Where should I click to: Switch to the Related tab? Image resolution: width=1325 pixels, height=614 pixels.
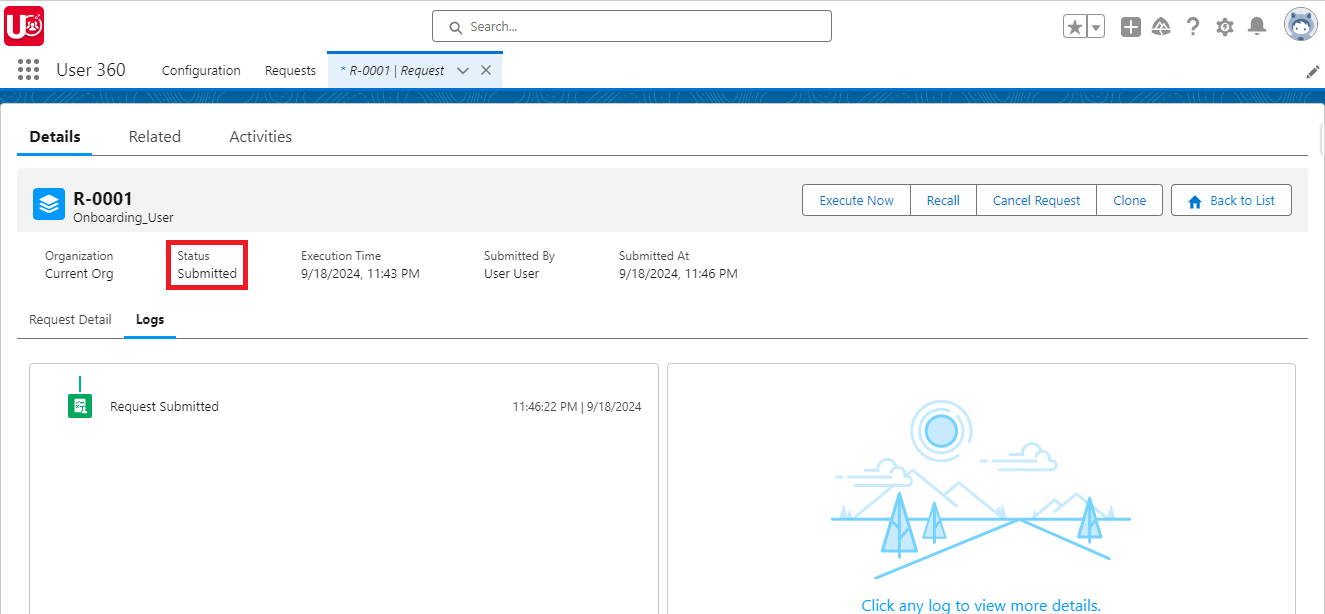[x=155, y=137]
